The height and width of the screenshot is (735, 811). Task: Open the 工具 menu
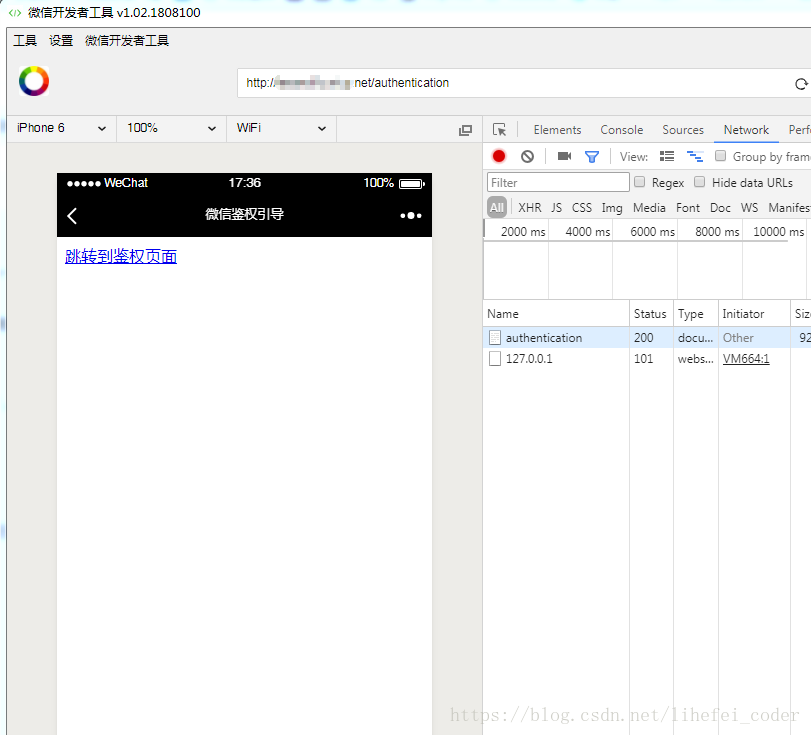click(25, 41)
